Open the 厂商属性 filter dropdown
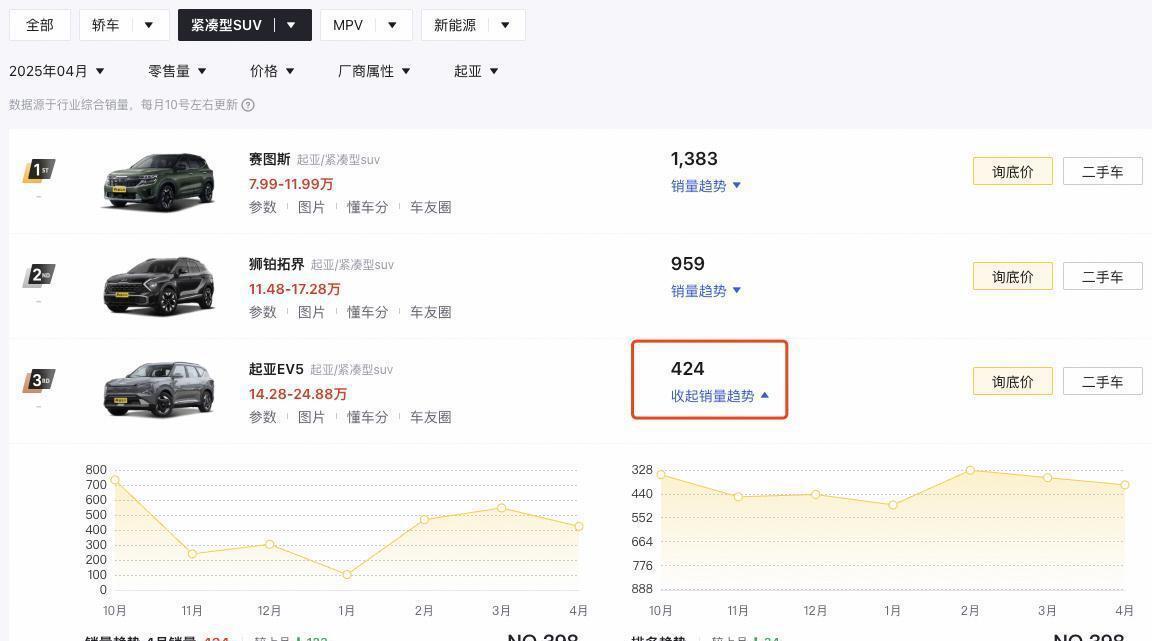The image size is (1152, 641). (x=374, y=71)
